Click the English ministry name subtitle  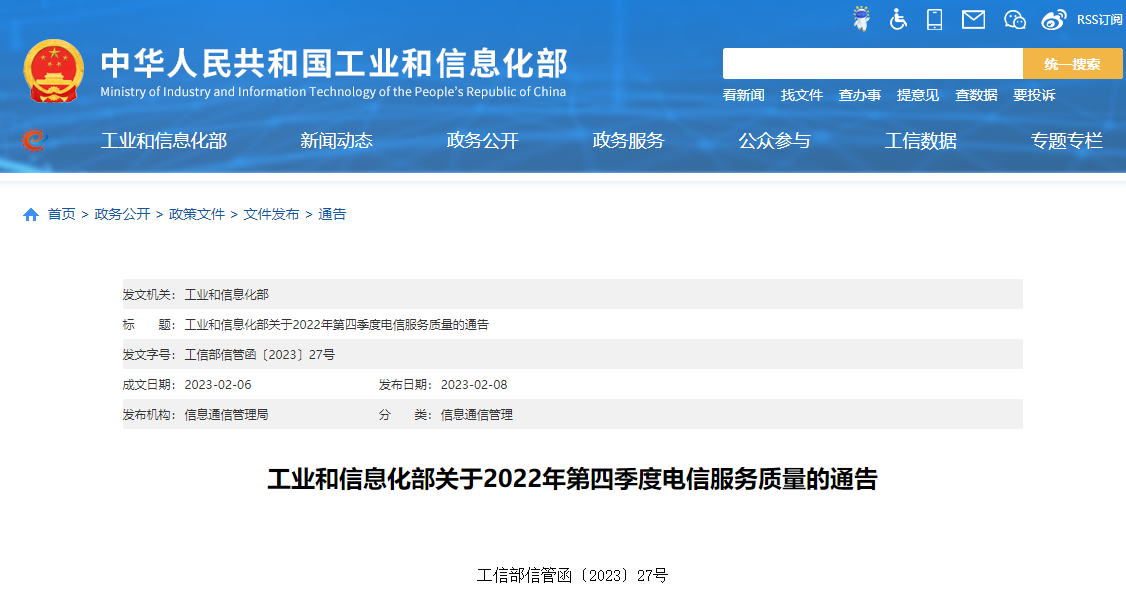333,92
